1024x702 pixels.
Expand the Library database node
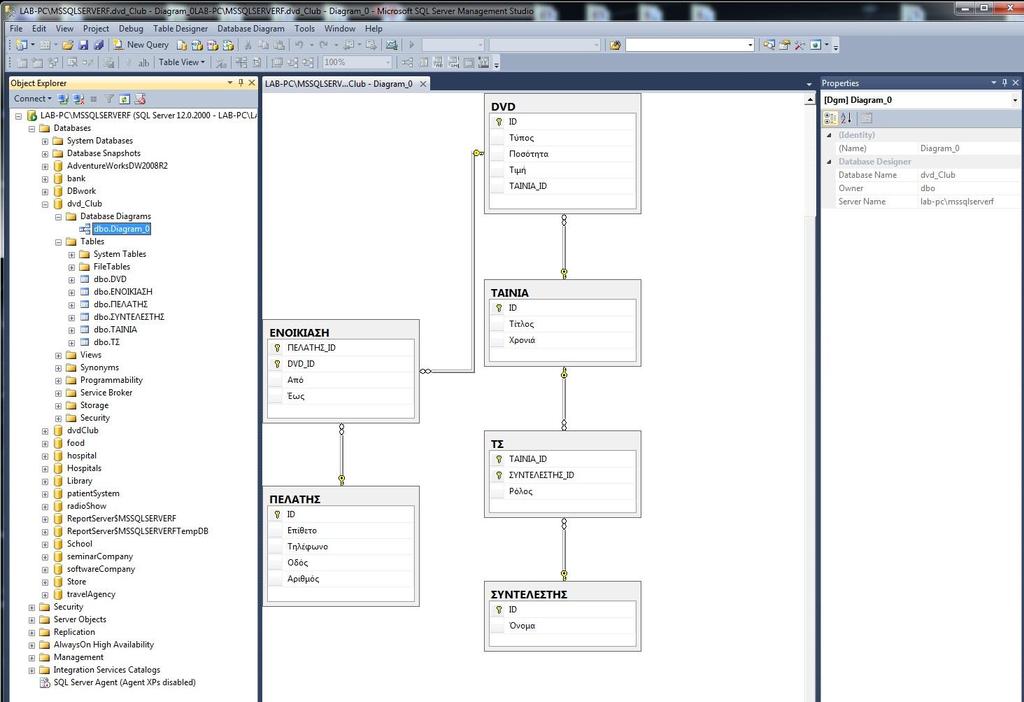click(45, 481)
